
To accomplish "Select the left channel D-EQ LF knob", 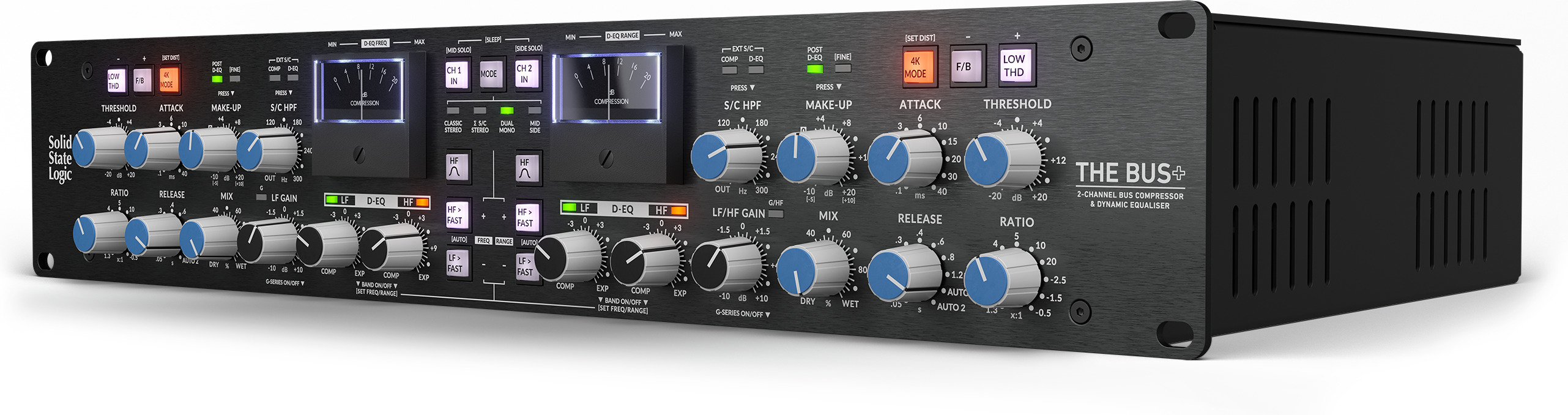I will coord(327,244).
